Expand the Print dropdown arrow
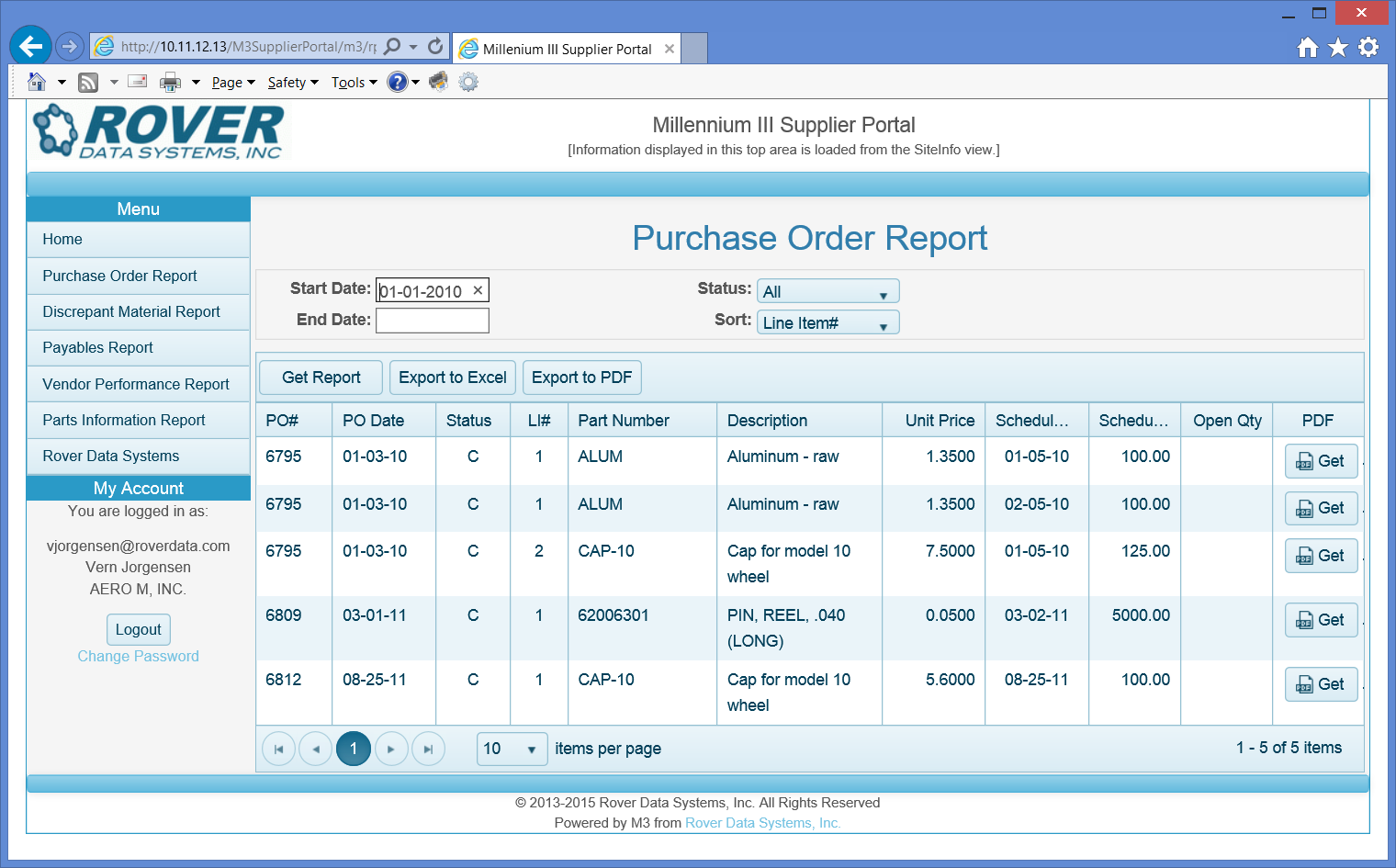Screen dimensions: 1396x868 [196, 83]
